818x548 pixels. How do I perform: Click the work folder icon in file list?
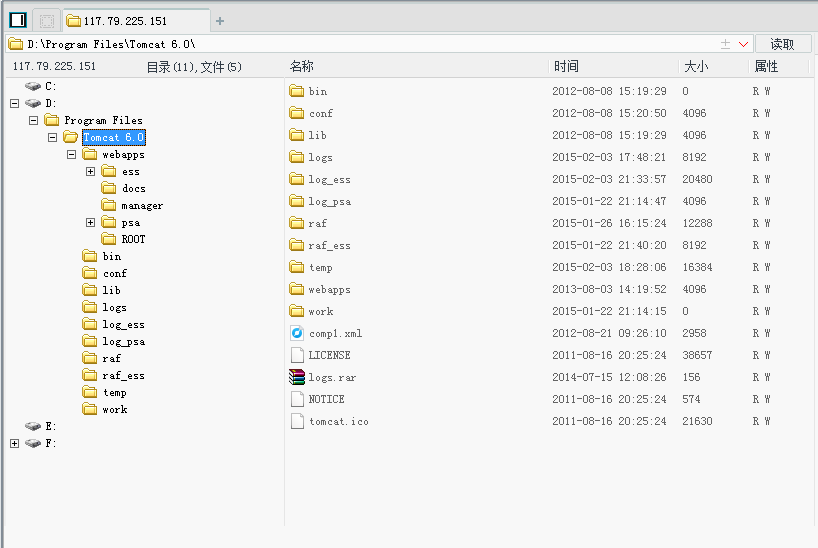pos(297,311)
